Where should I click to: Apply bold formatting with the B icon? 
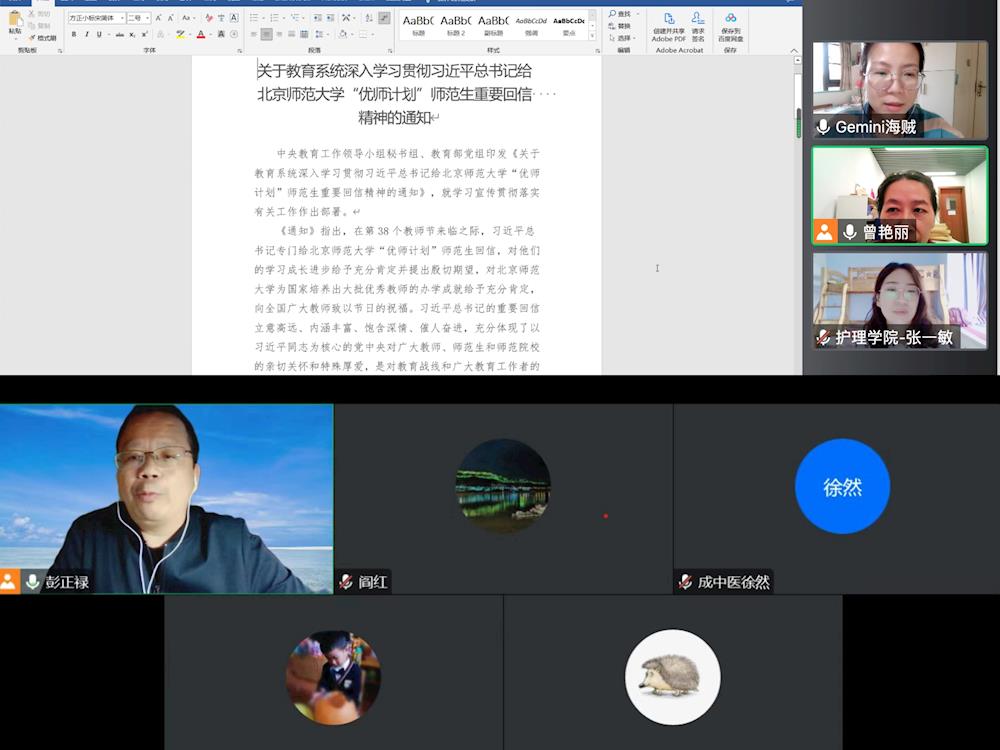tap(74, 34)
